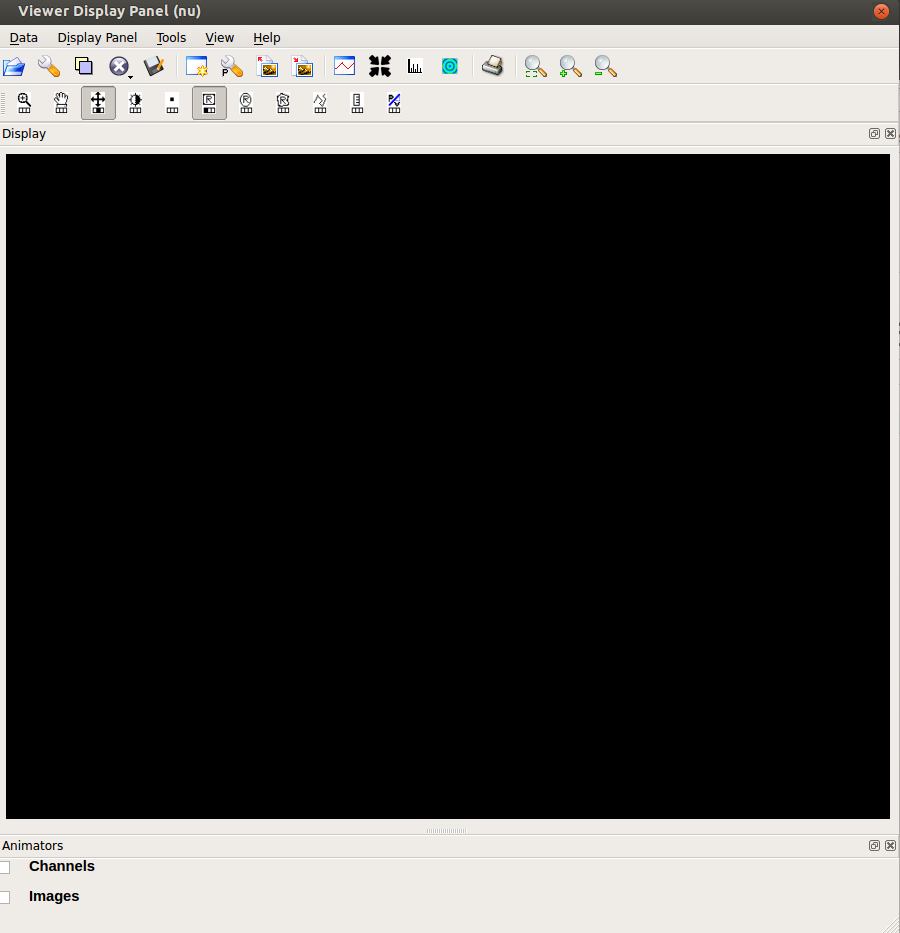Screen dimensions: 900x933
Task: Zoom out using green minus magnifier
Action: coord(606,66)
